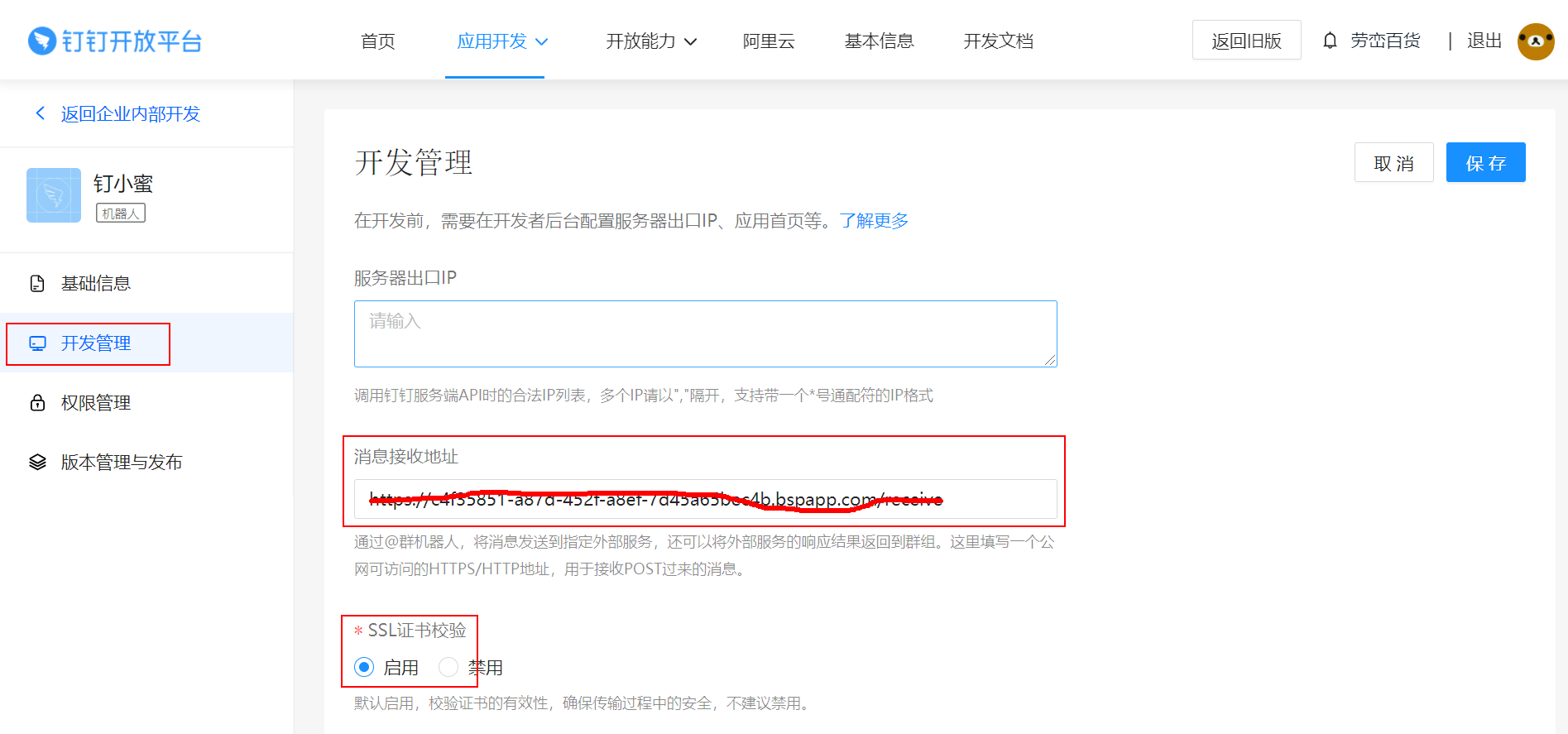
Task: Select 禁用 for SSL certificate verification
Action: coord(448,667)
